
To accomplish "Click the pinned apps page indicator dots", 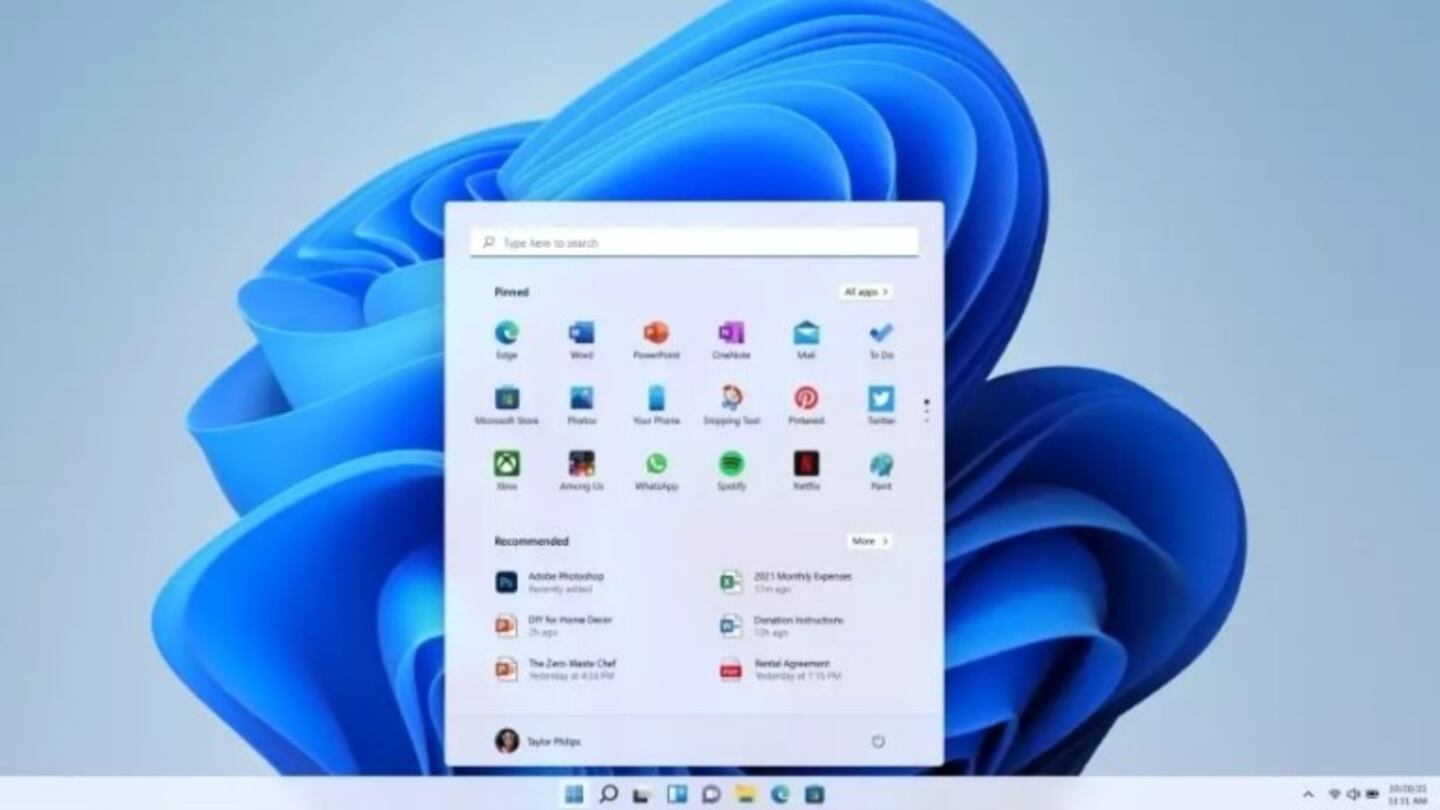I will click(926, 410).
